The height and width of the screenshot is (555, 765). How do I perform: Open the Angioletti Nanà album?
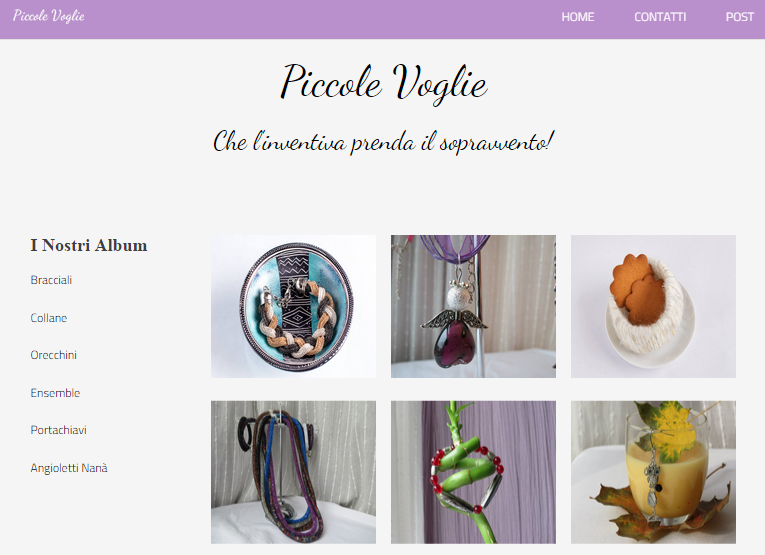pos(69,468)
